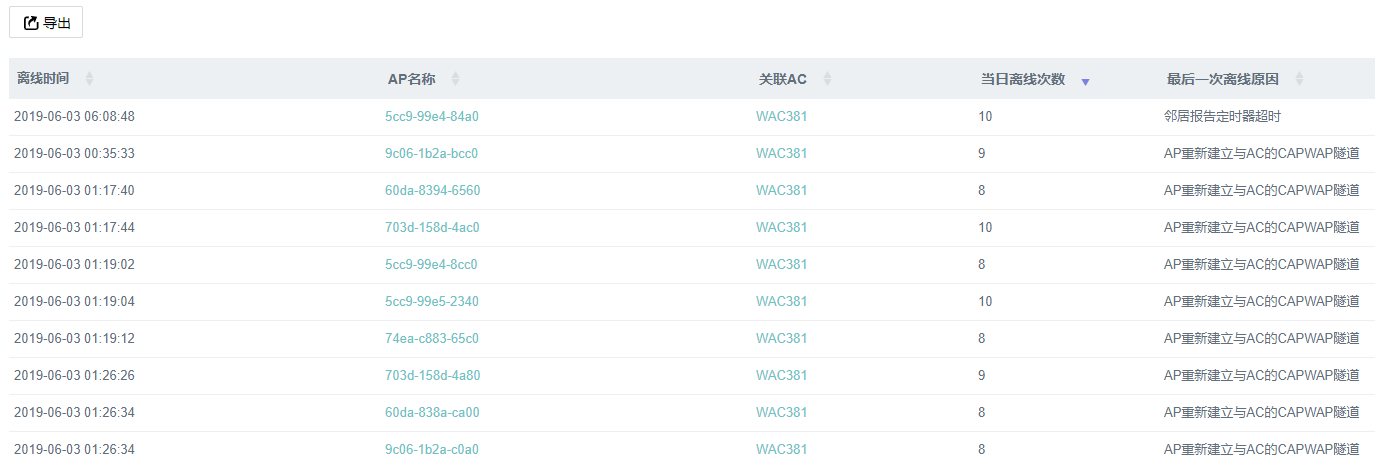Click AP name 60da-838a-ca00

coord(432,412)
